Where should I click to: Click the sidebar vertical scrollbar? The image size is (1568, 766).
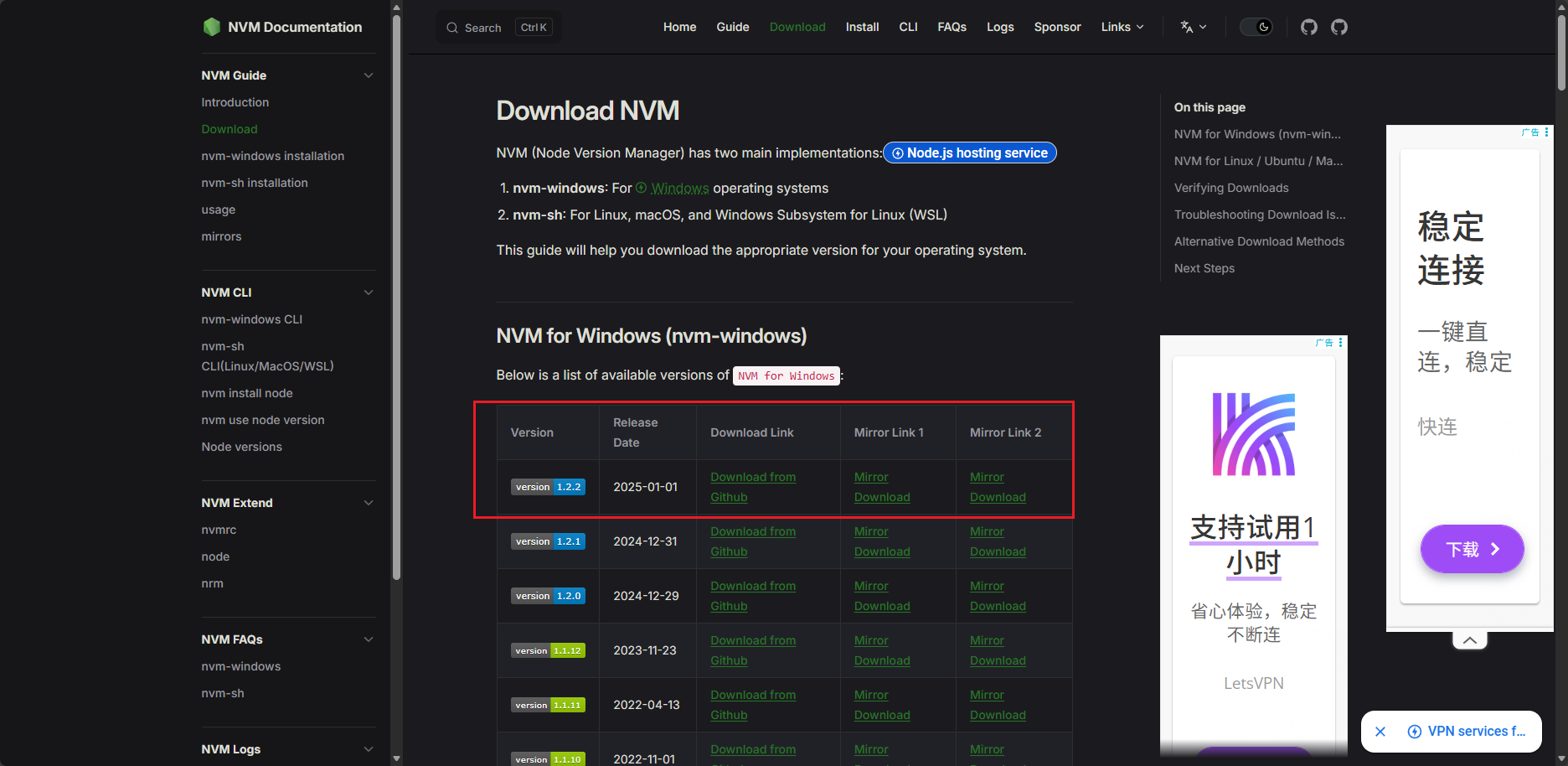(396, 298)
